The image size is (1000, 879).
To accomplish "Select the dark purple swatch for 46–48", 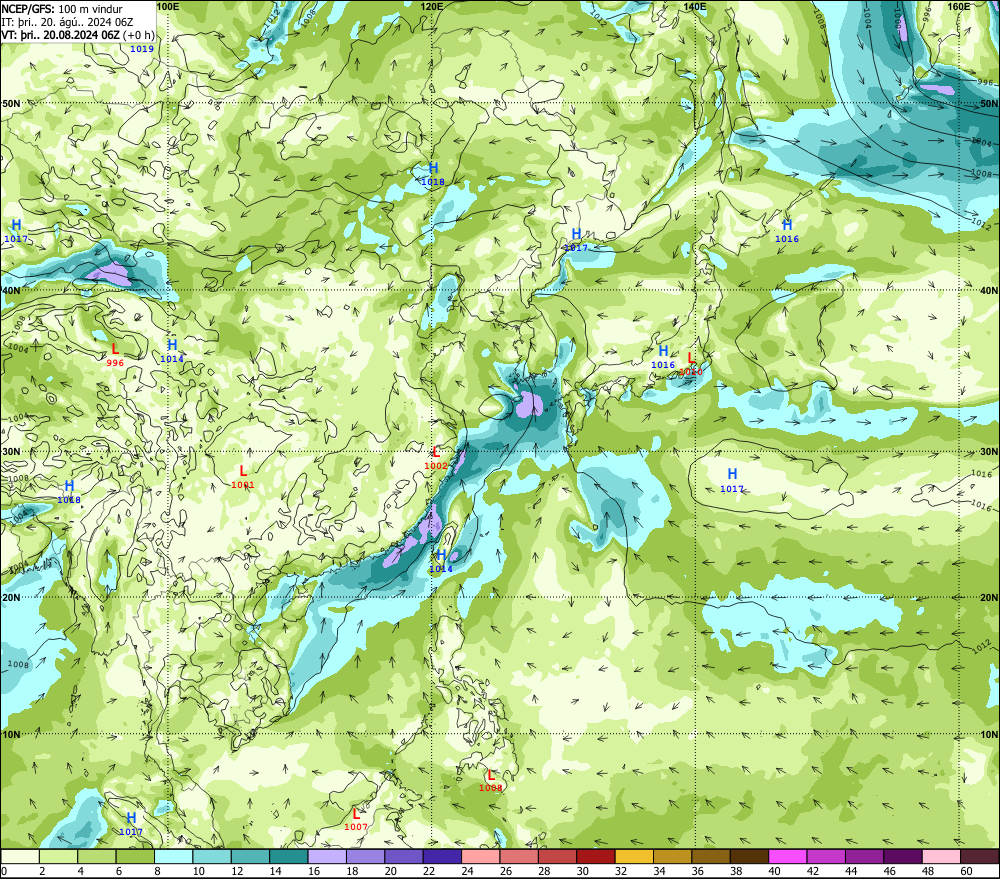I will pyautogui.click(x=902, y=856).
